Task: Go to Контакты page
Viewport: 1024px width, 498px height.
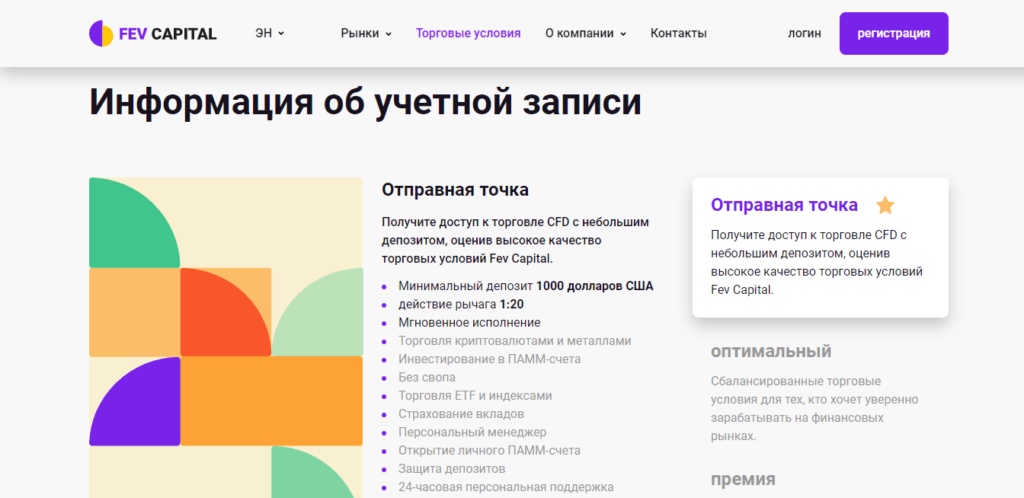Action: (678, 33)
